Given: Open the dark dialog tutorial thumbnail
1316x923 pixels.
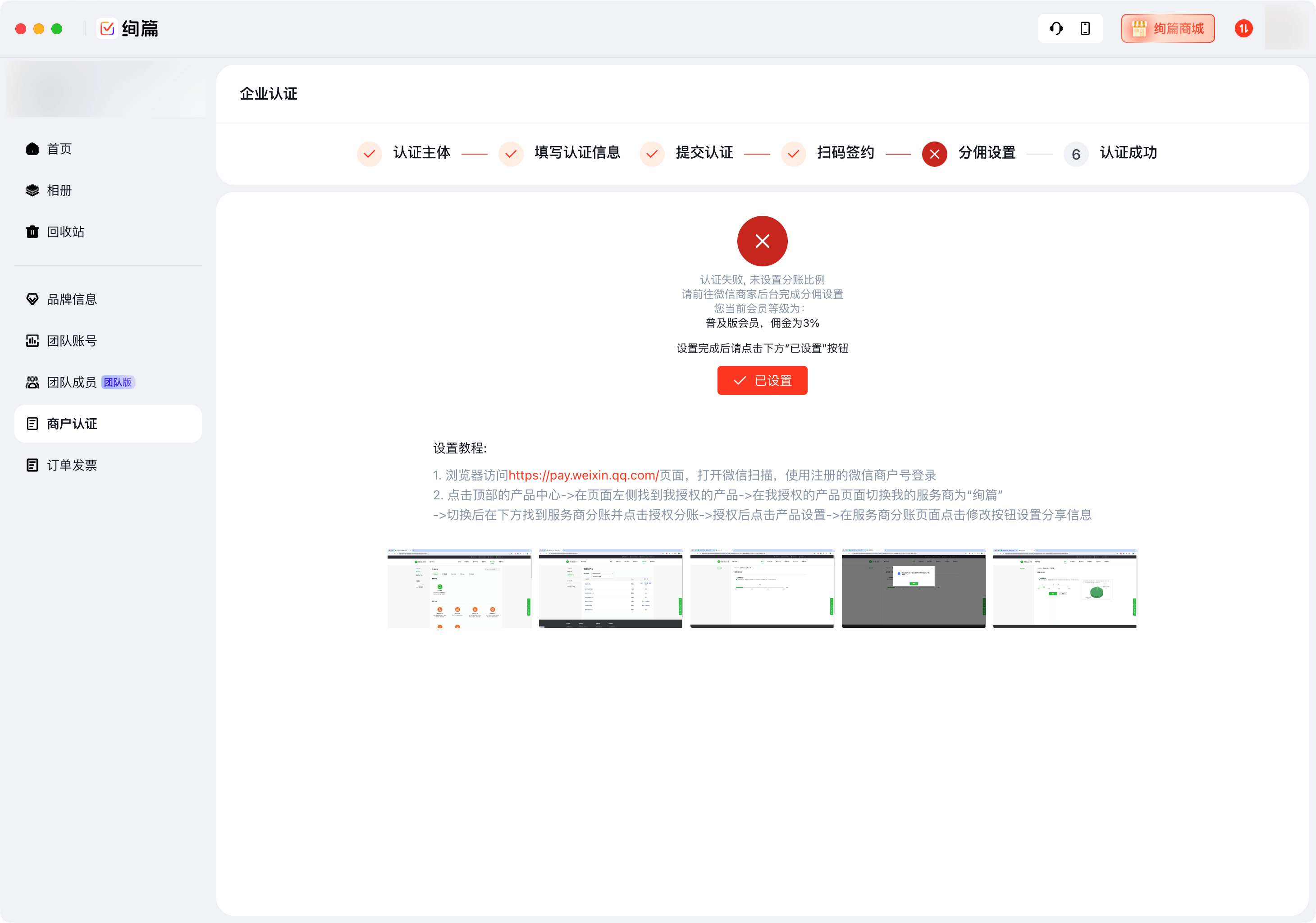Looking at the screenshot, I should coord(913,588).
